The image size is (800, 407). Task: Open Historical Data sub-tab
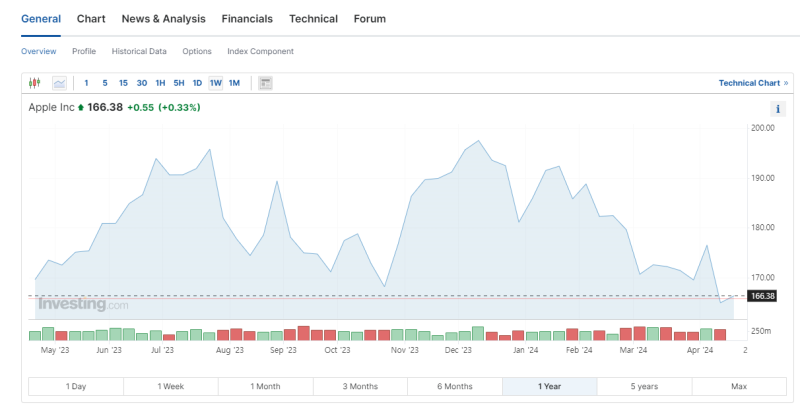(139, 51)
